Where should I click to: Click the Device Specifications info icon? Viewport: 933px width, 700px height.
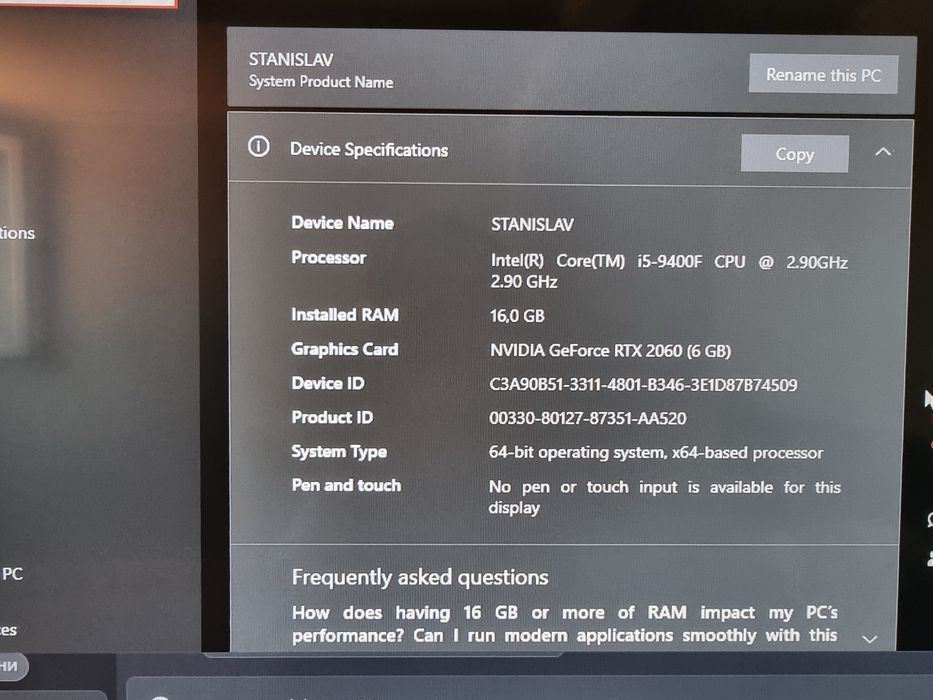point(259,146)
